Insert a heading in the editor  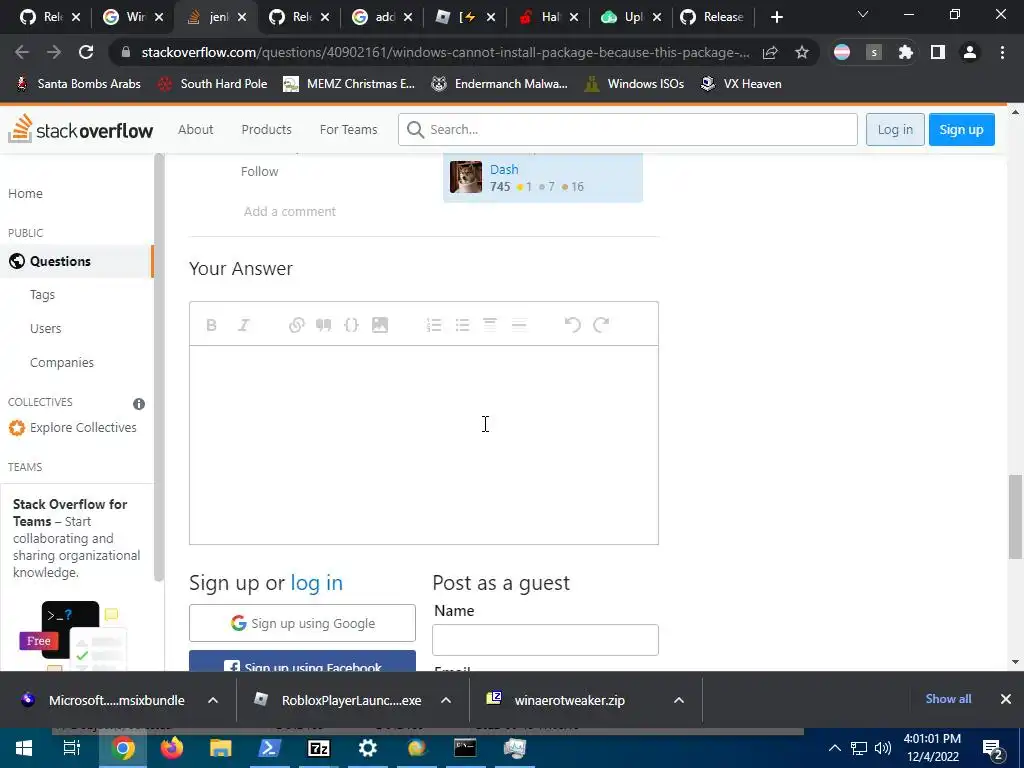point(490,325)
